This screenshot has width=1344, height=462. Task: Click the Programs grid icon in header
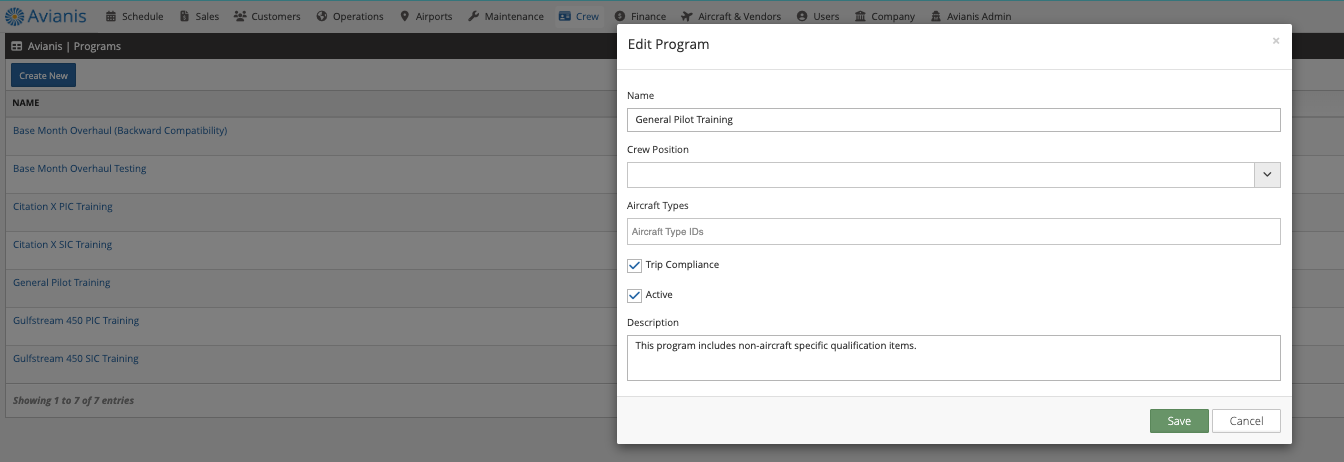pos(17,46)
